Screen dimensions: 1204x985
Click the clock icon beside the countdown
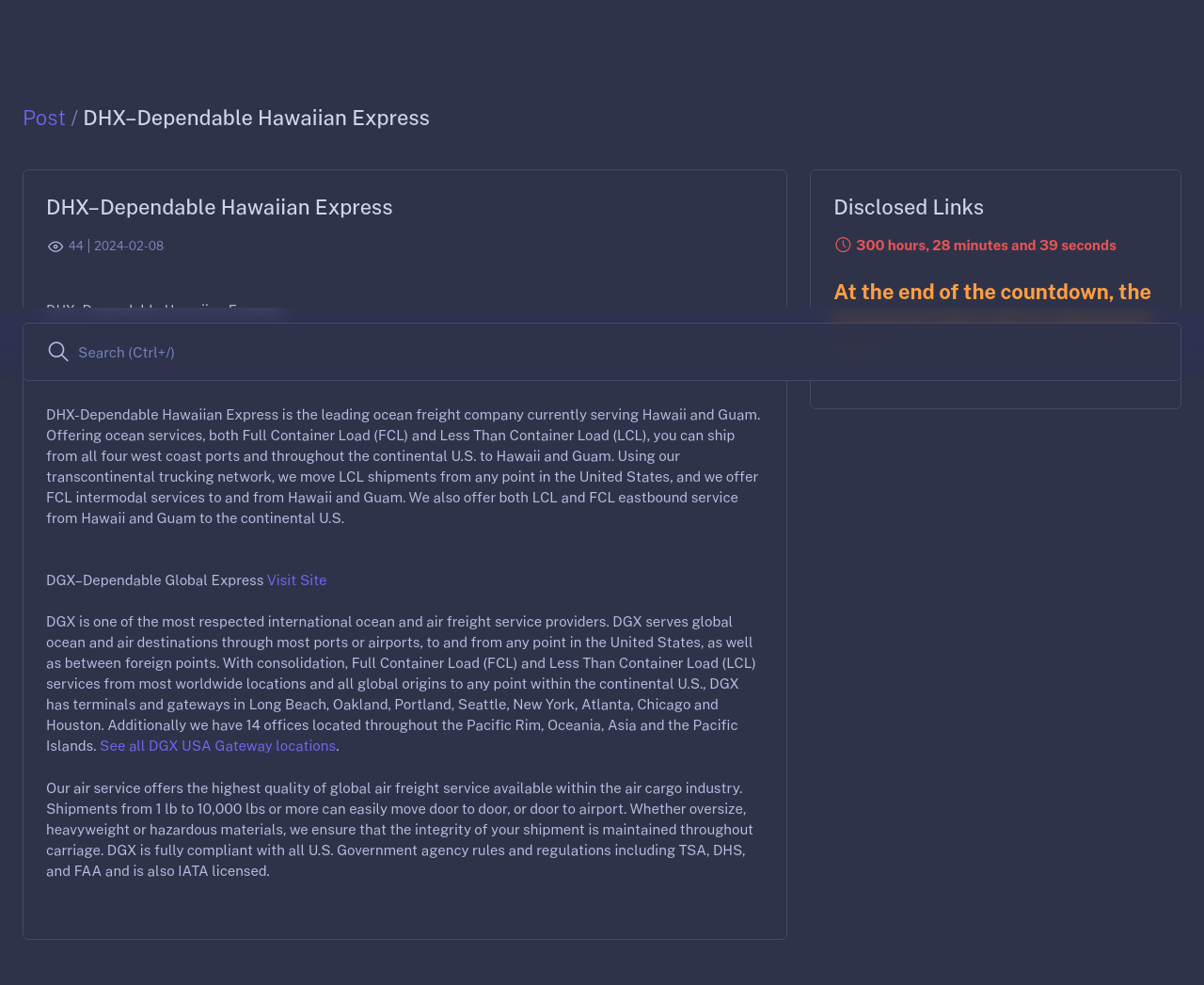pyautogui.click(x=843, y=246)
